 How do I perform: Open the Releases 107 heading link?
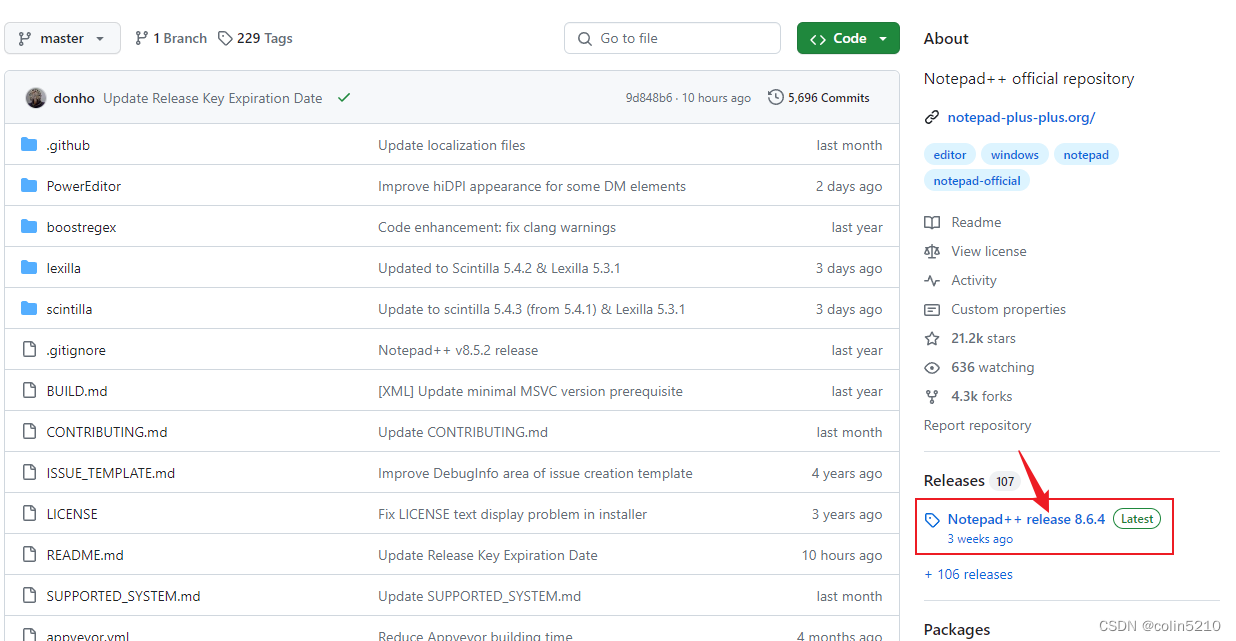[971, 481]
